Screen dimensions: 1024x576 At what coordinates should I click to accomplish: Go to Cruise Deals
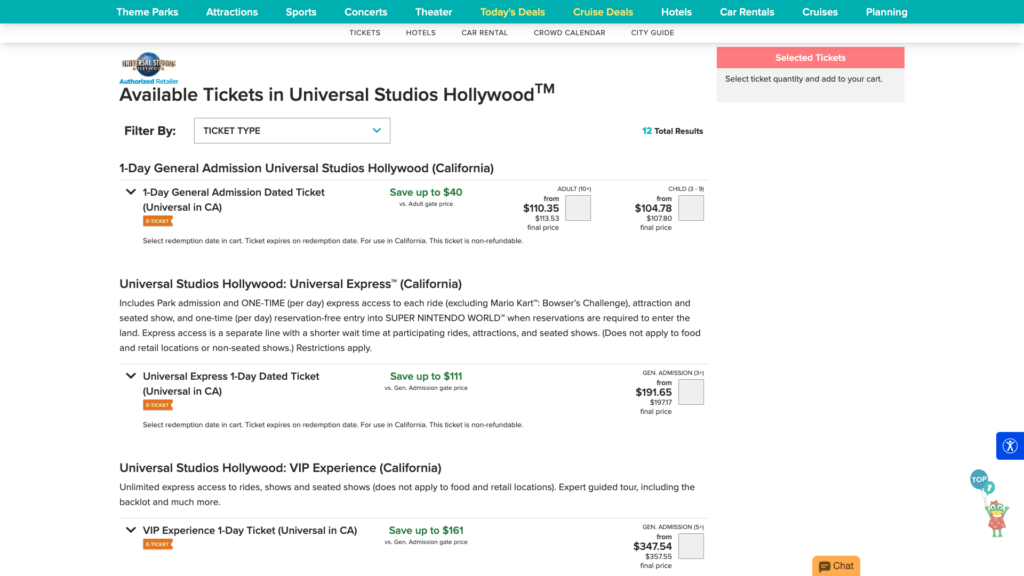603,12
